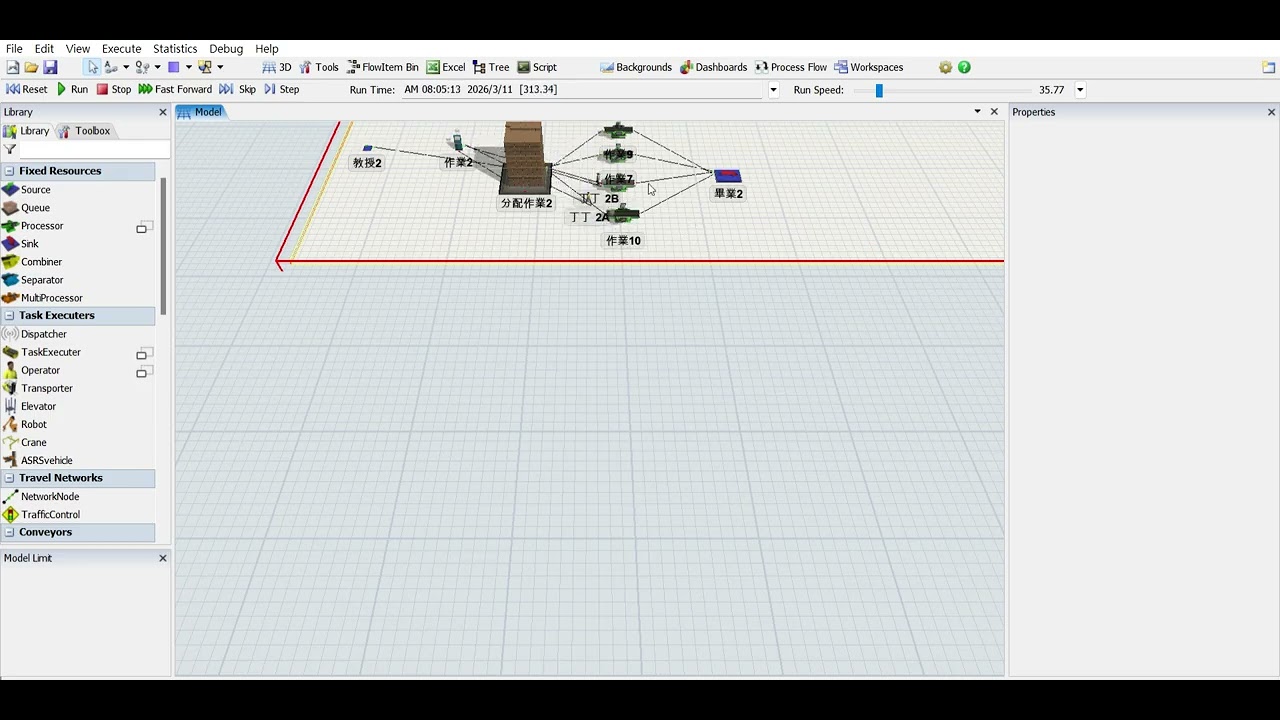Reset the simulation model

click(27, 89)
